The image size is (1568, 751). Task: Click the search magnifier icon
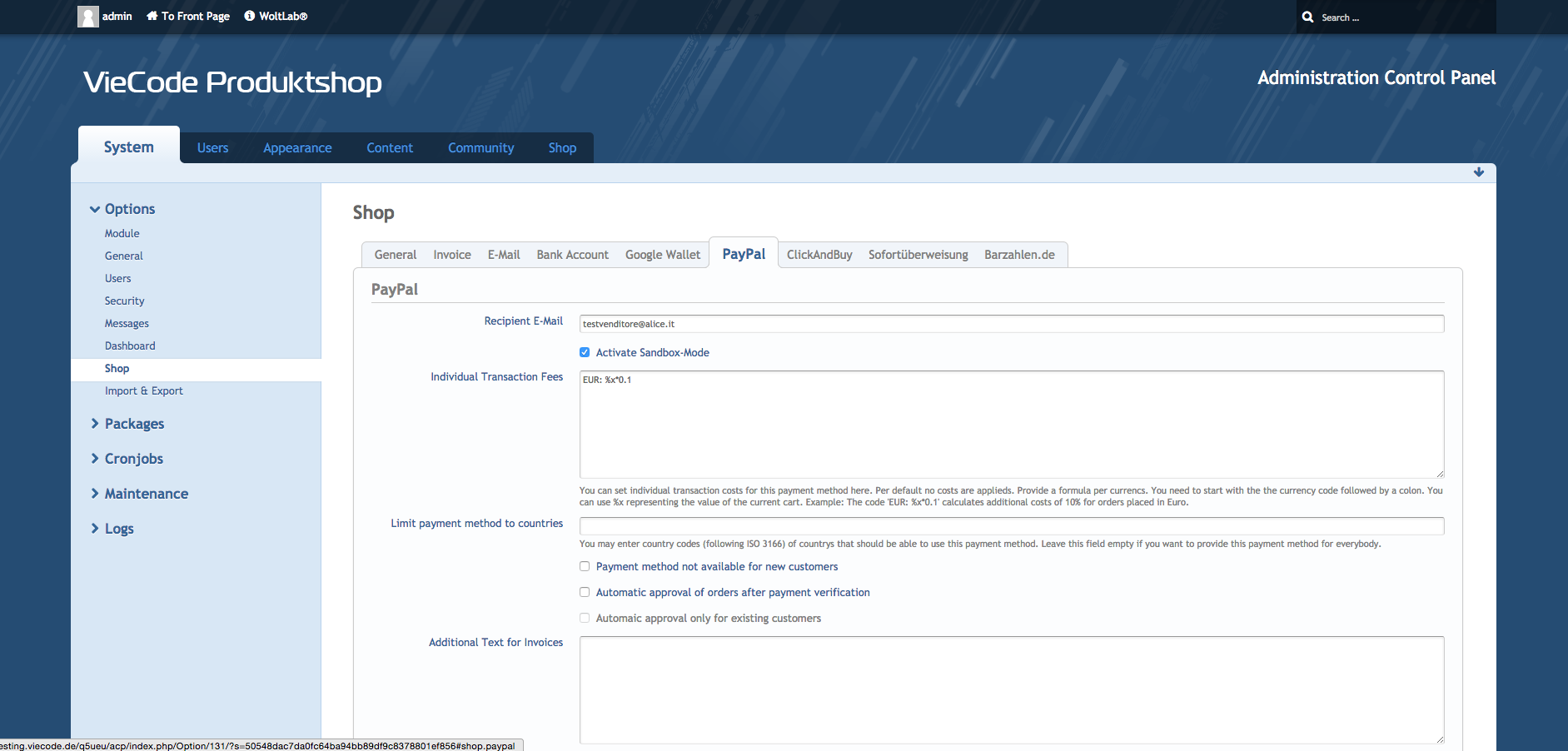(x=1307, y=17)
